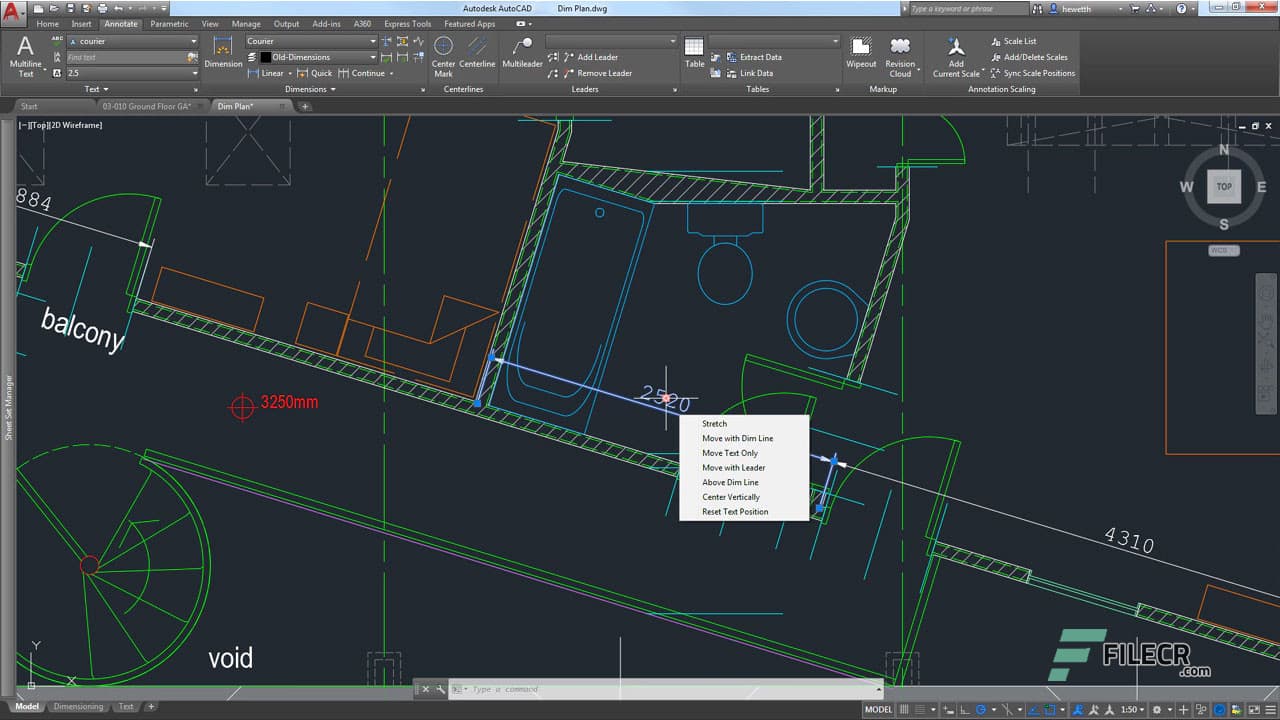Enable ortho mode on the status bar
Viewport: 1280px width, 720px height.
tap(962, 707)
